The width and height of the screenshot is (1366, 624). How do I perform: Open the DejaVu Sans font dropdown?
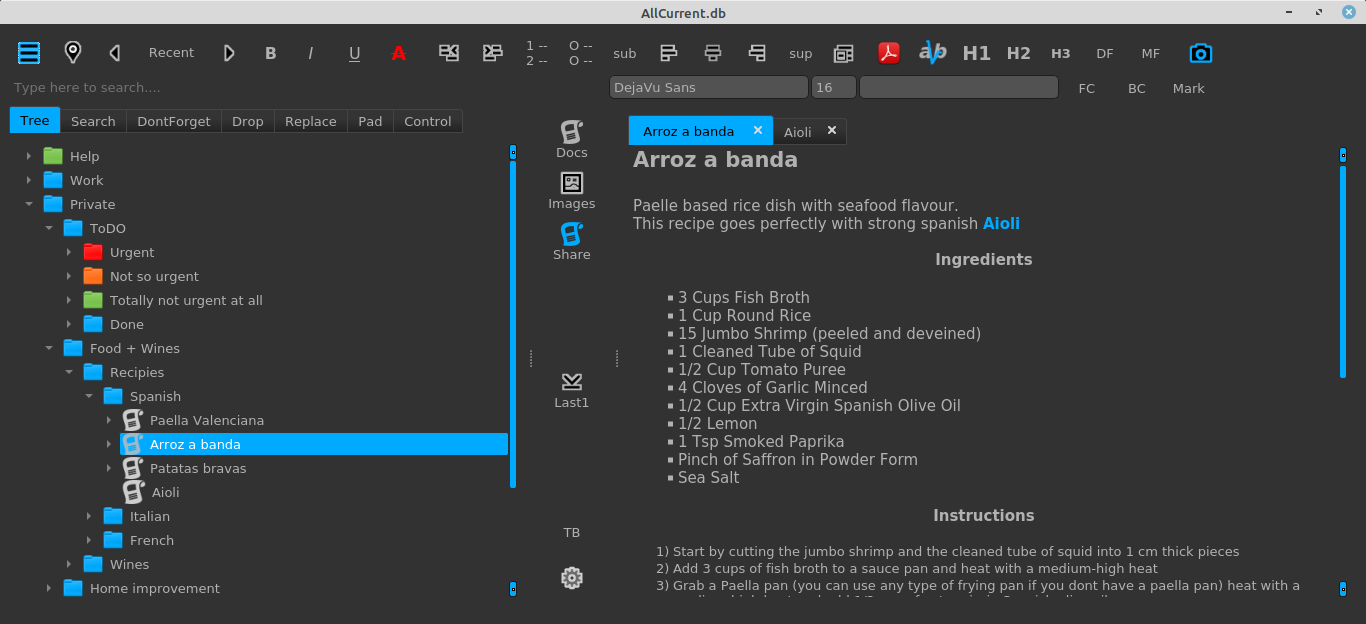(708, 87)
